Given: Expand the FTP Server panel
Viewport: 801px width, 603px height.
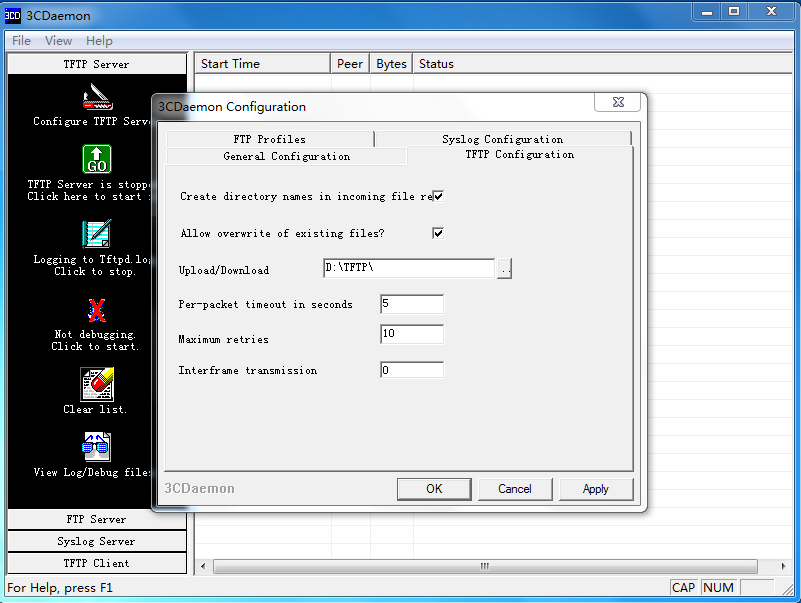Looking at the screenshot, I should tap(97, 519).
